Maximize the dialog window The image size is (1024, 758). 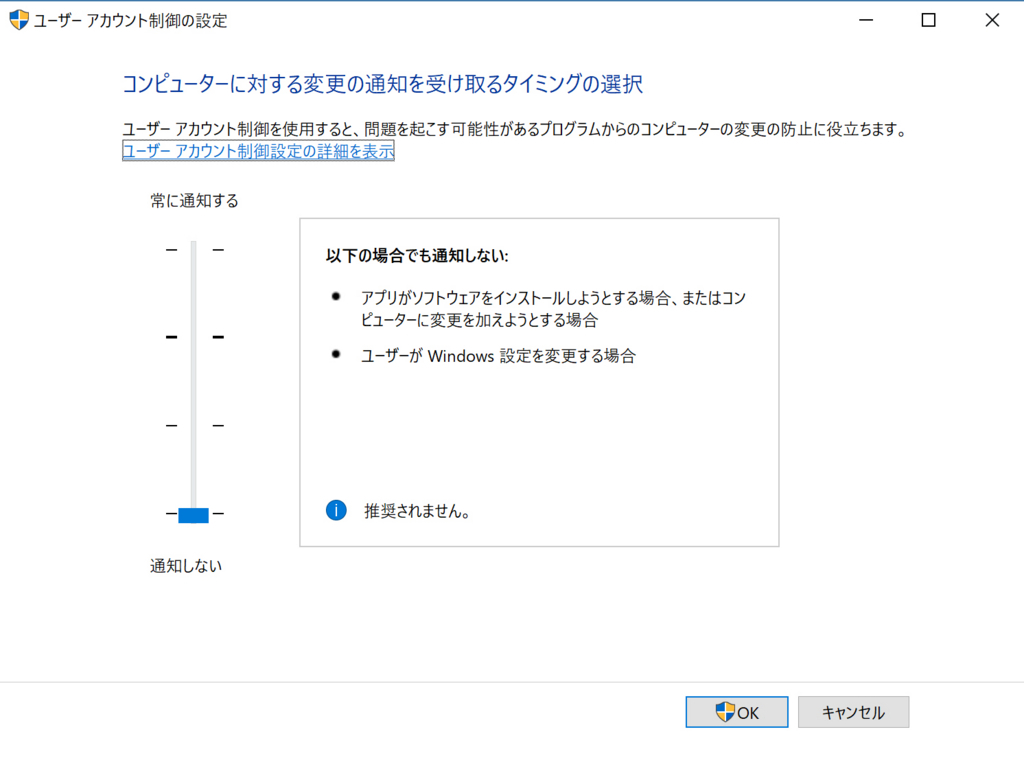click(x=928, y=20)
